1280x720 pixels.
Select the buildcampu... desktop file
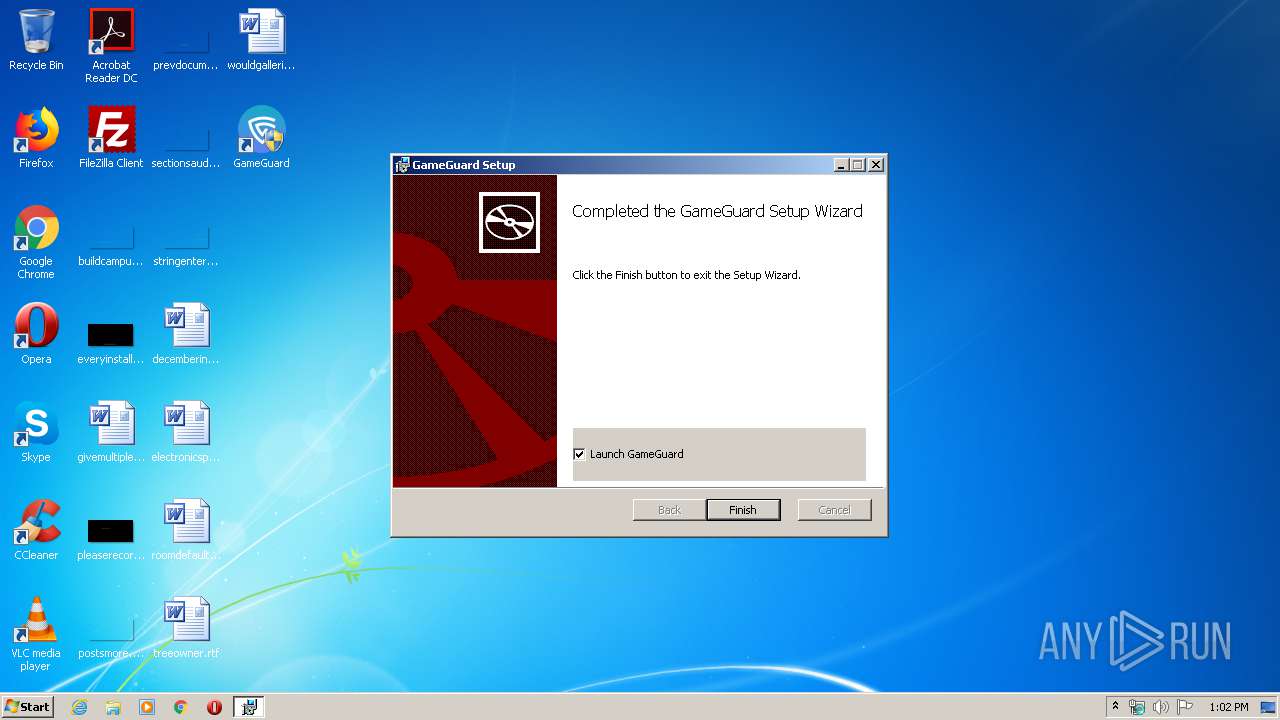[111, 236]
